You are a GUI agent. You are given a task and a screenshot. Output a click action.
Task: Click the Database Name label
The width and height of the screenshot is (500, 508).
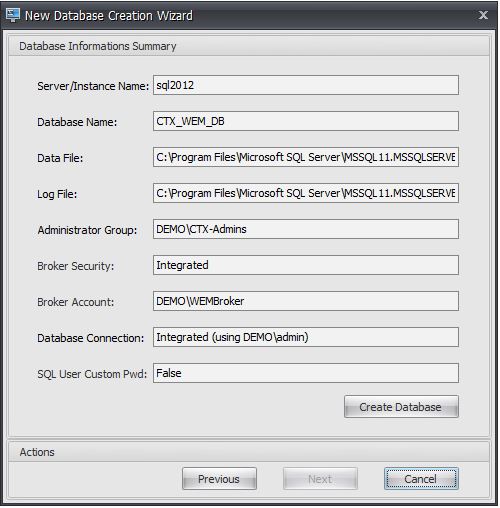[x=77, y=122]
